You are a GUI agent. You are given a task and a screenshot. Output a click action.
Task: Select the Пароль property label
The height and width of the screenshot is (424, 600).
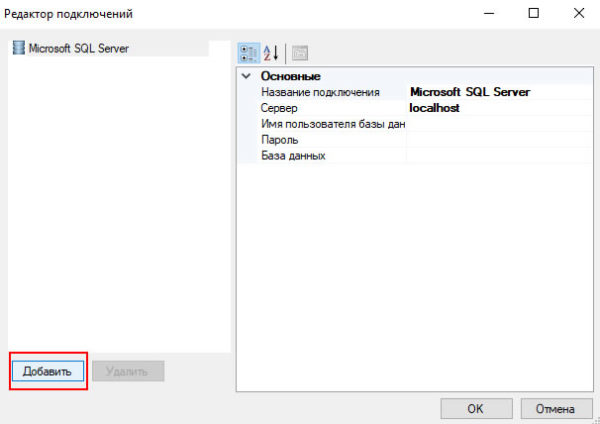(279, 140)
